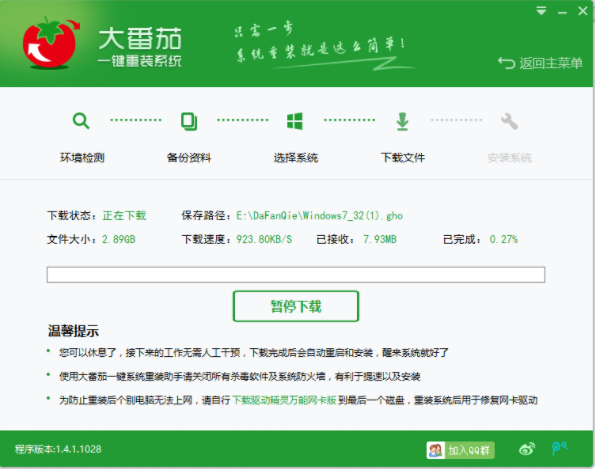Return to main menu via 返回主菜单
The width and height of the screenshot is (595, 469).
(x=540, y=63)
